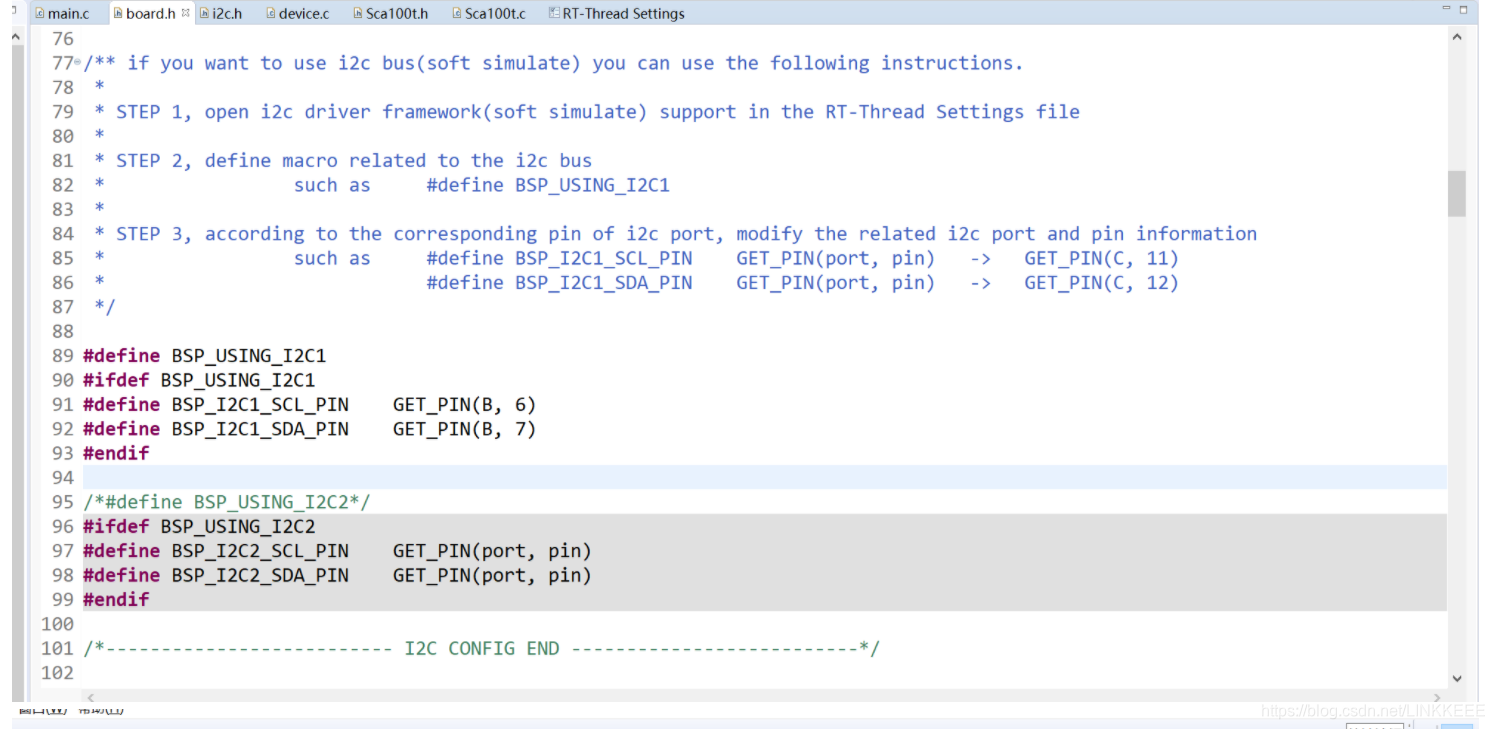This screenshot has width=1494, height=729.
Task: Click line number 101 in the gutter
Action: coord(57,648)
